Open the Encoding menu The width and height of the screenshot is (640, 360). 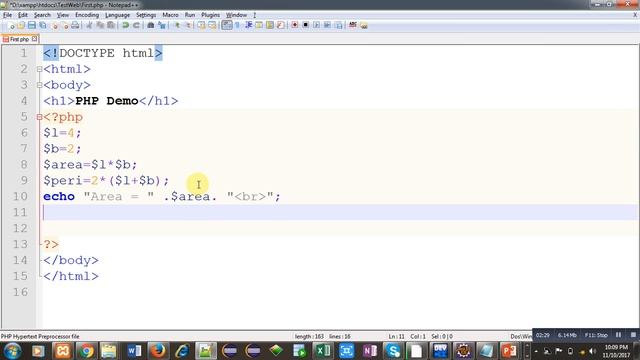pos(87,15)
